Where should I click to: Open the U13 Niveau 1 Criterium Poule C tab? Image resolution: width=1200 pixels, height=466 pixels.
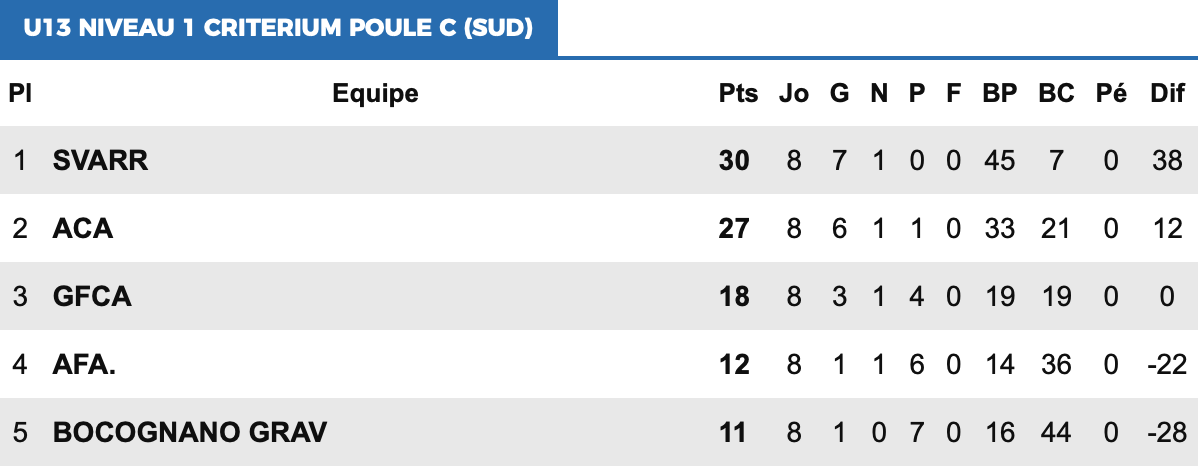point(279,28)
